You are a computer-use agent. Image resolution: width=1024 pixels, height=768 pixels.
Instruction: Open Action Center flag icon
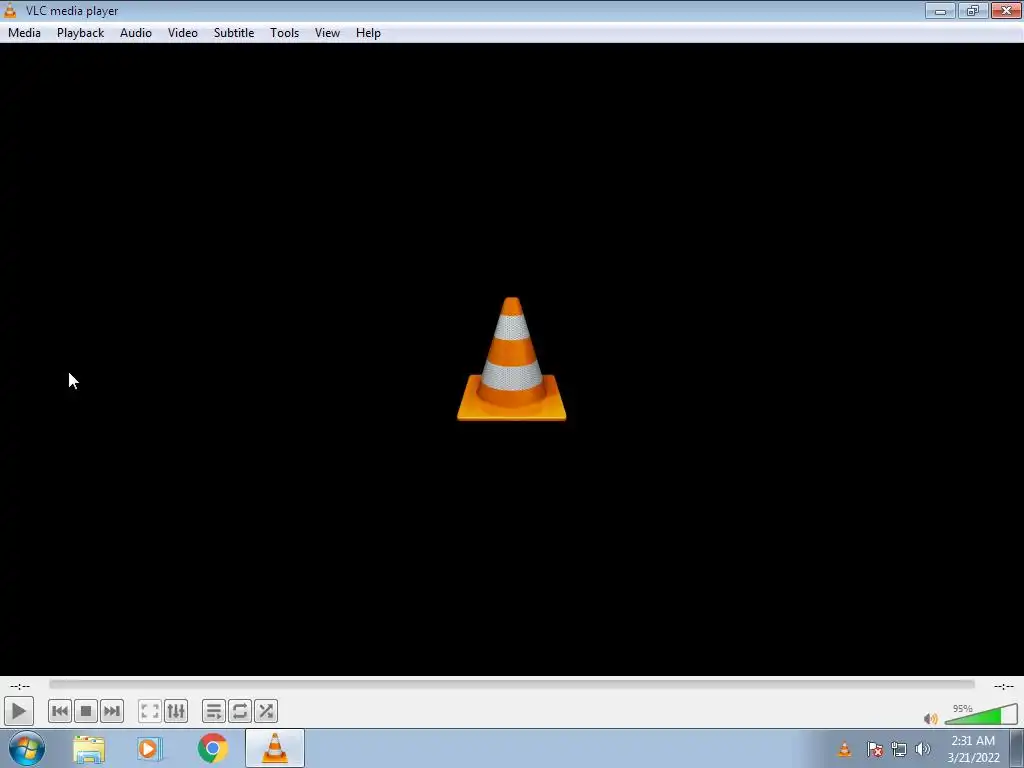point(875,749)
